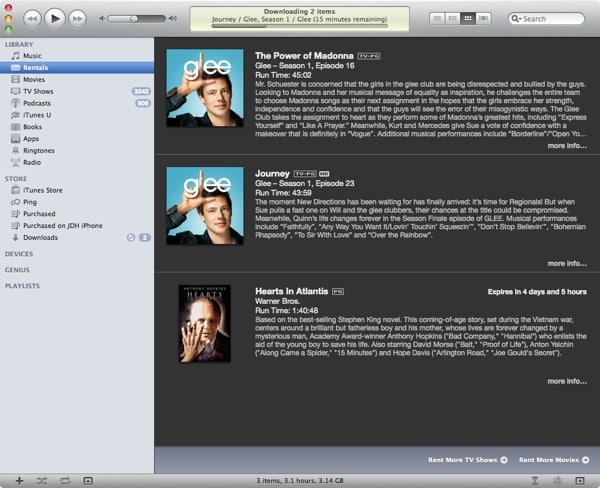This screenshot has width=600, height=488.
Task: Toggle shuffle in the bottom bar
Action: 42,481
